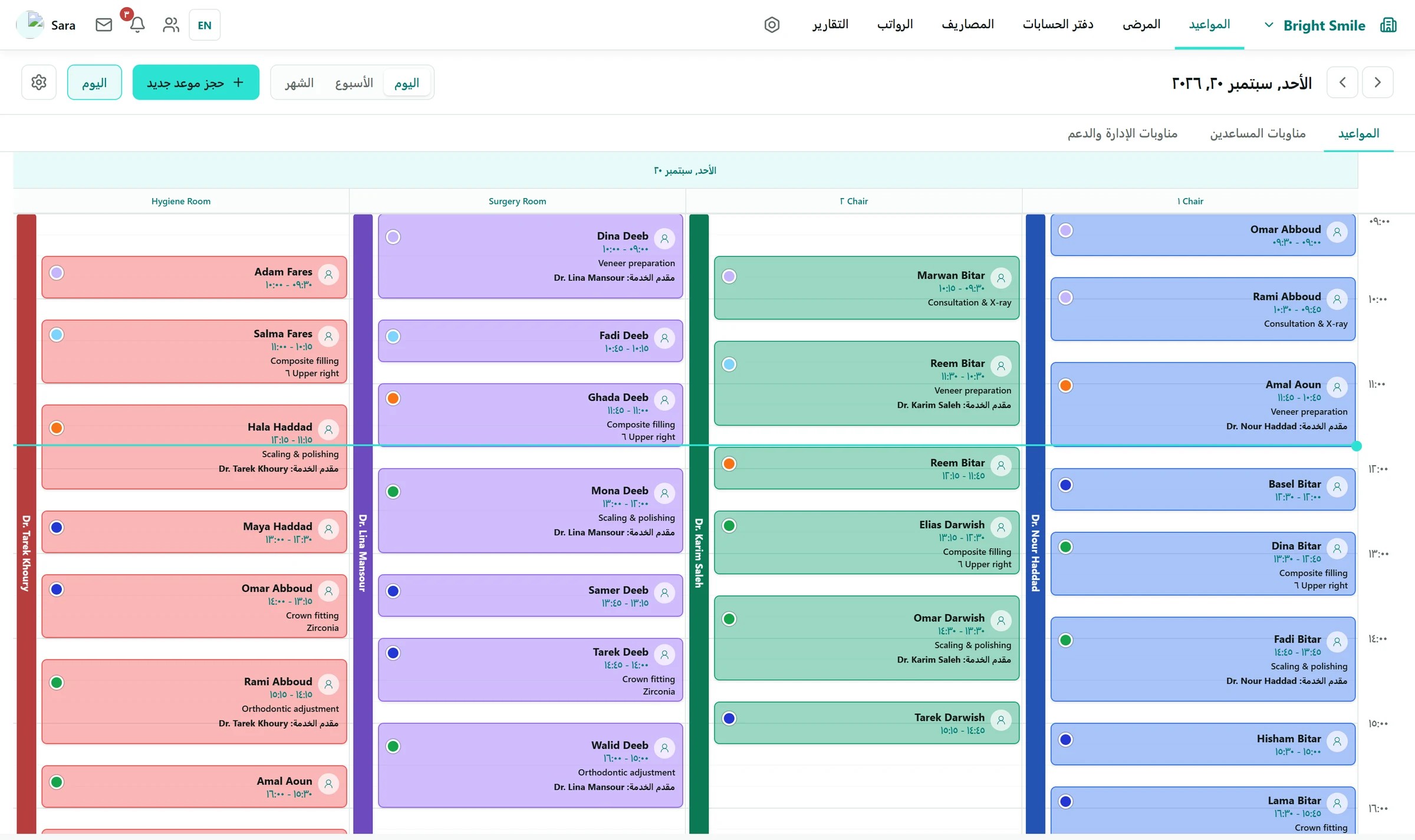Screen dimensions: 1415x840
Task: Click حجز موعد جديد new booking button
Action: pyautogui.click(x=196, y=82)
